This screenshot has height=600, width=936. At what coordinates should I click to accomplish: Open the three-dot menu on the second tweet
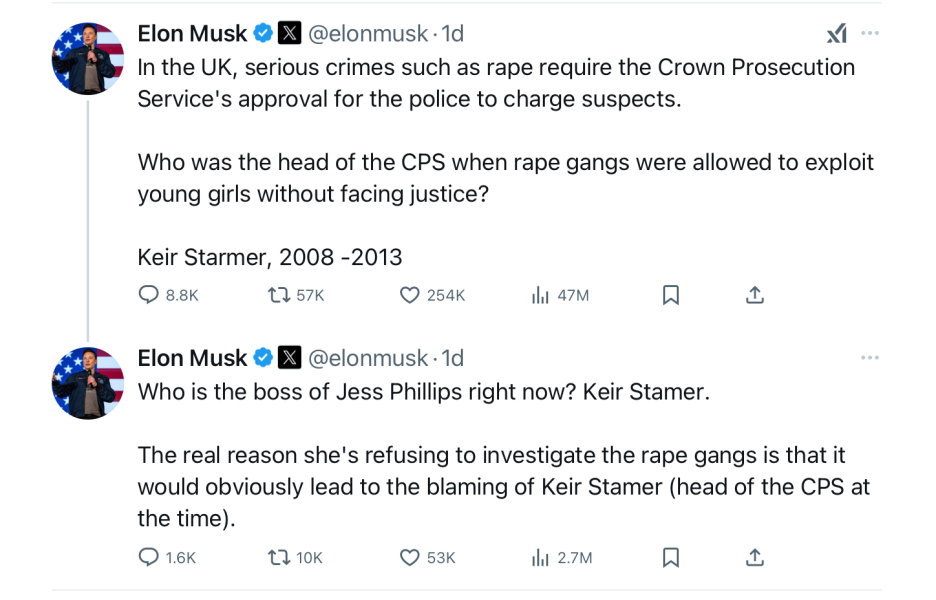(x=870, y=357)
